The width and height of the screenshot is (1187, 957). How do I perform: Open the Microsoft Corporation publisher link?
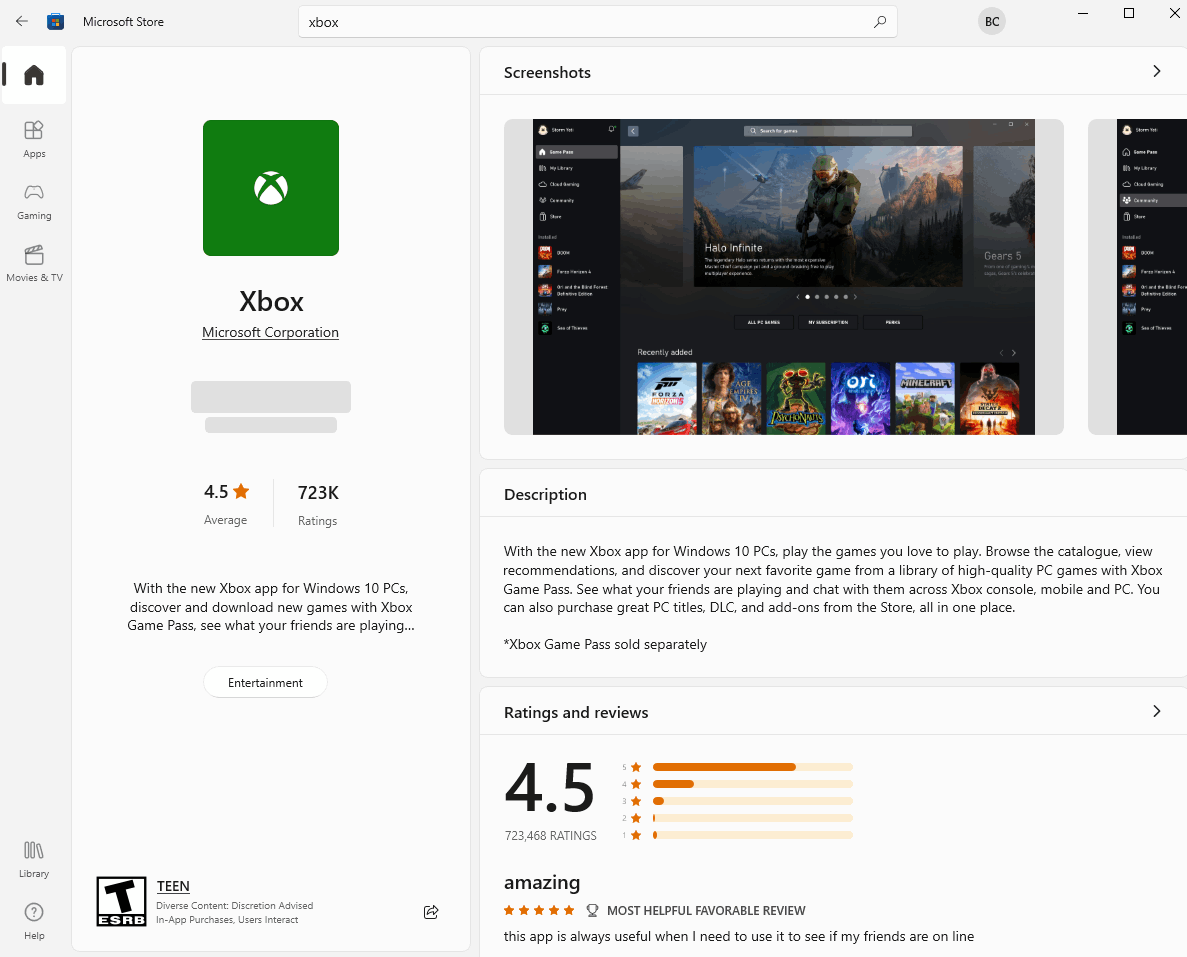tap(270, 332)
